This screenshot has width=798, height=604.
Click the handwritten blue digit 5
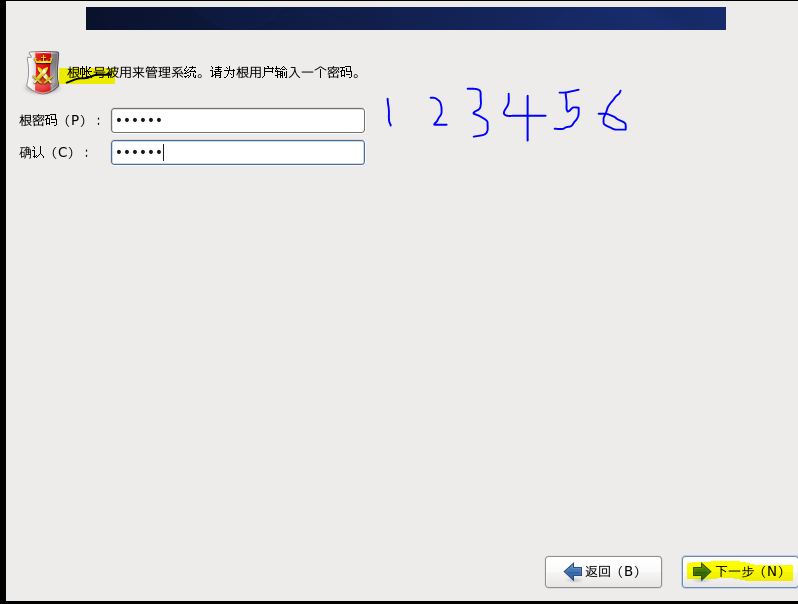[567, 109]
